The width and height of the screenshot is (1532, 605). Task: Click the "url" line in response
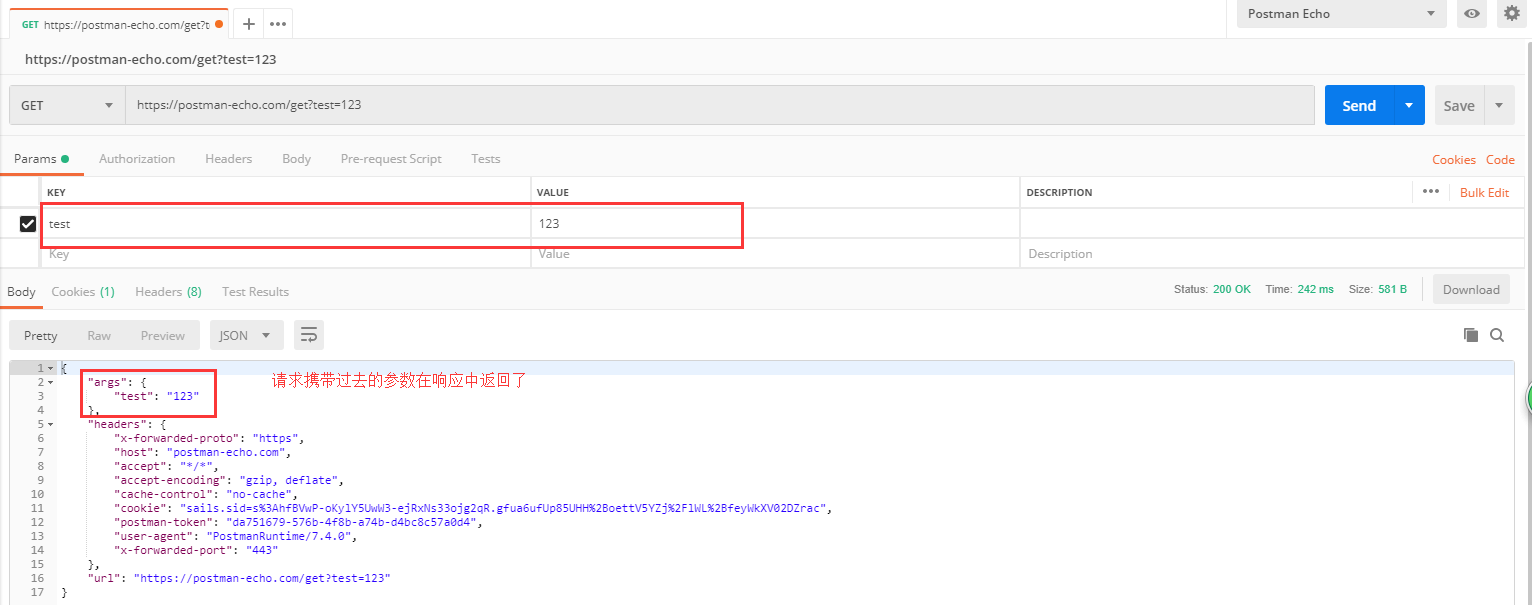click(239, 578)
